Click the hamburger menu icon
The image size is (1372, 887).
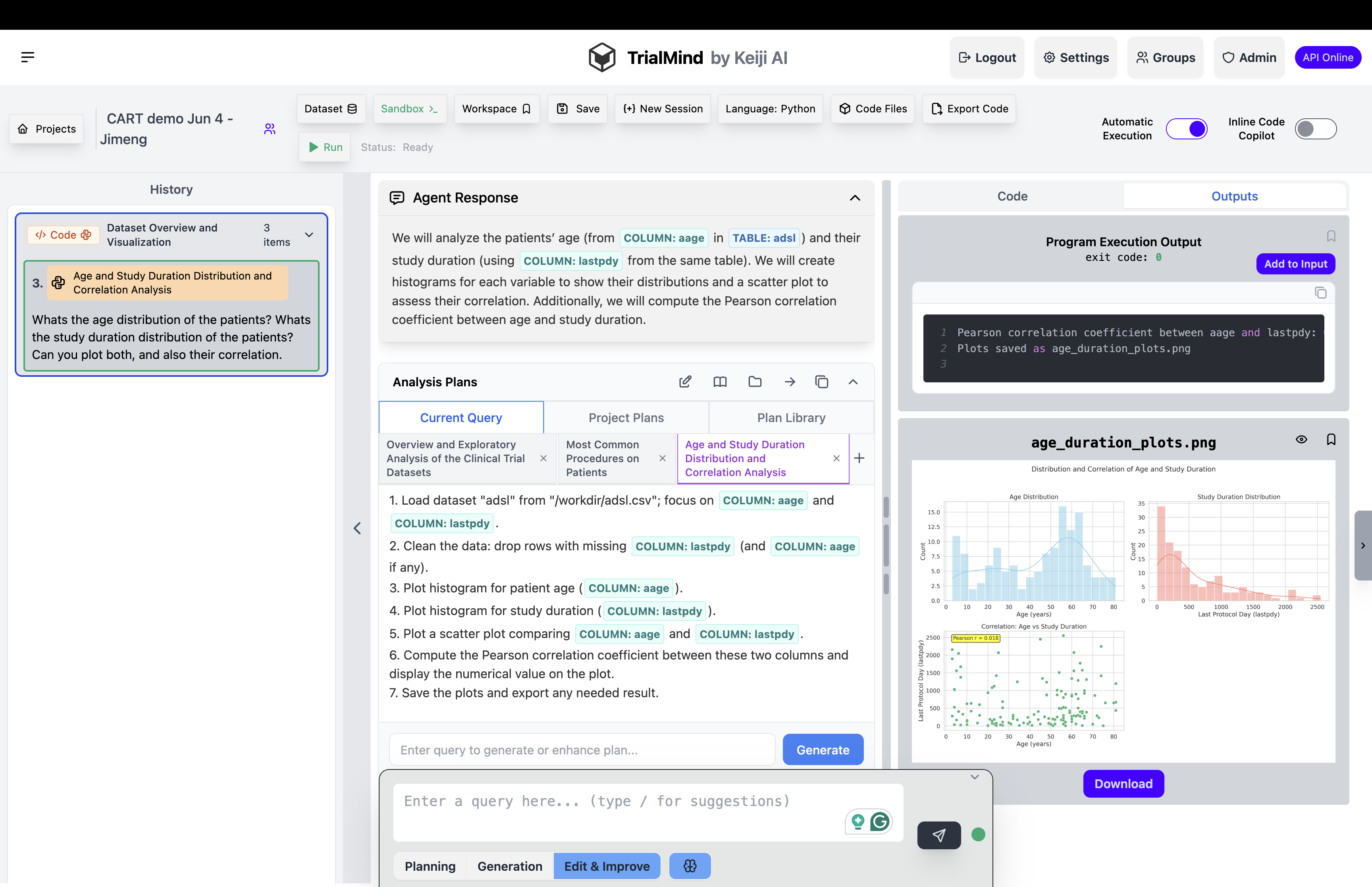point(28,57)
